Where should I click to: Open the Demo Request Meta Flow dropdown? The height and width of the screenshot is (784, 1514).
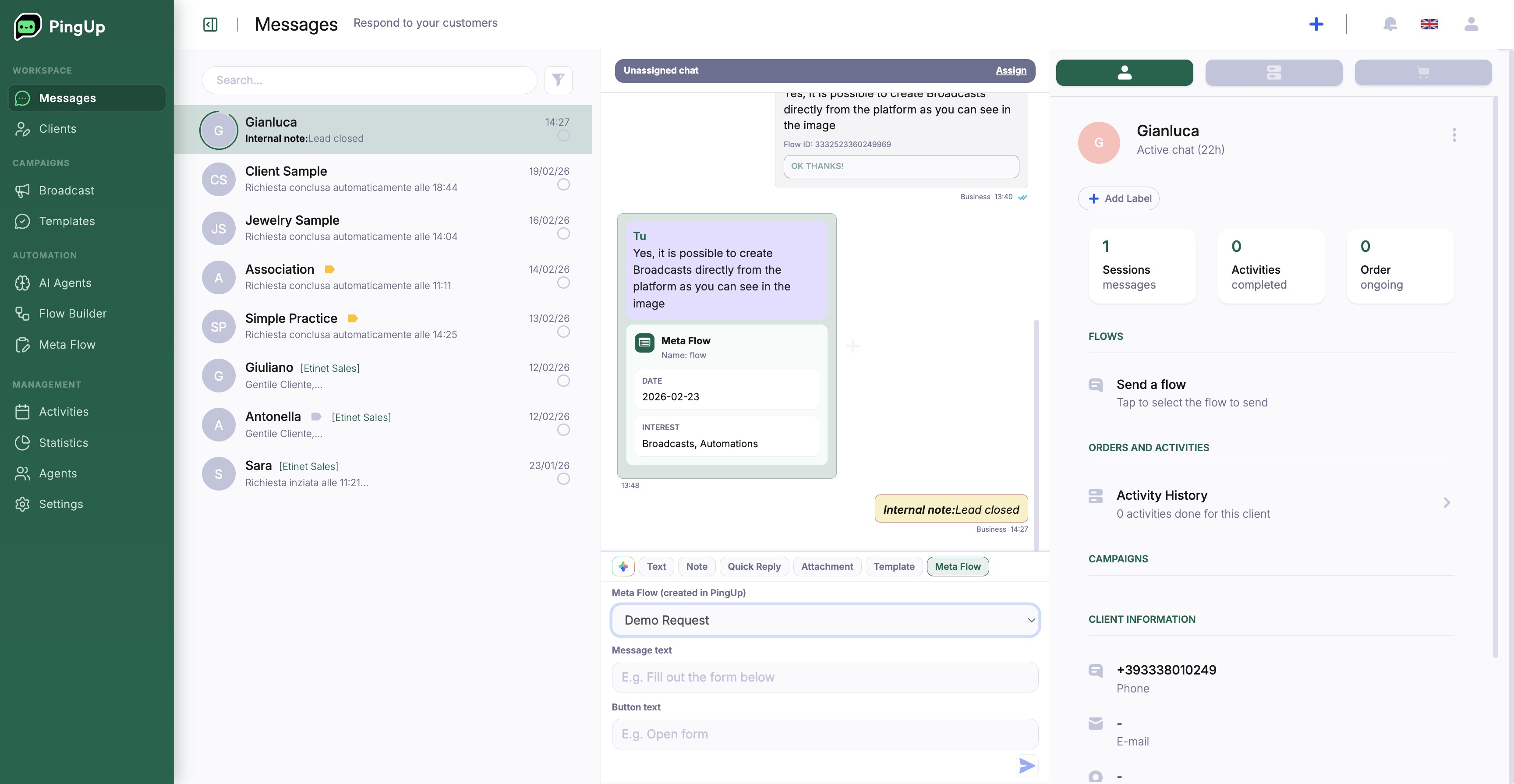tap(824, 620)
